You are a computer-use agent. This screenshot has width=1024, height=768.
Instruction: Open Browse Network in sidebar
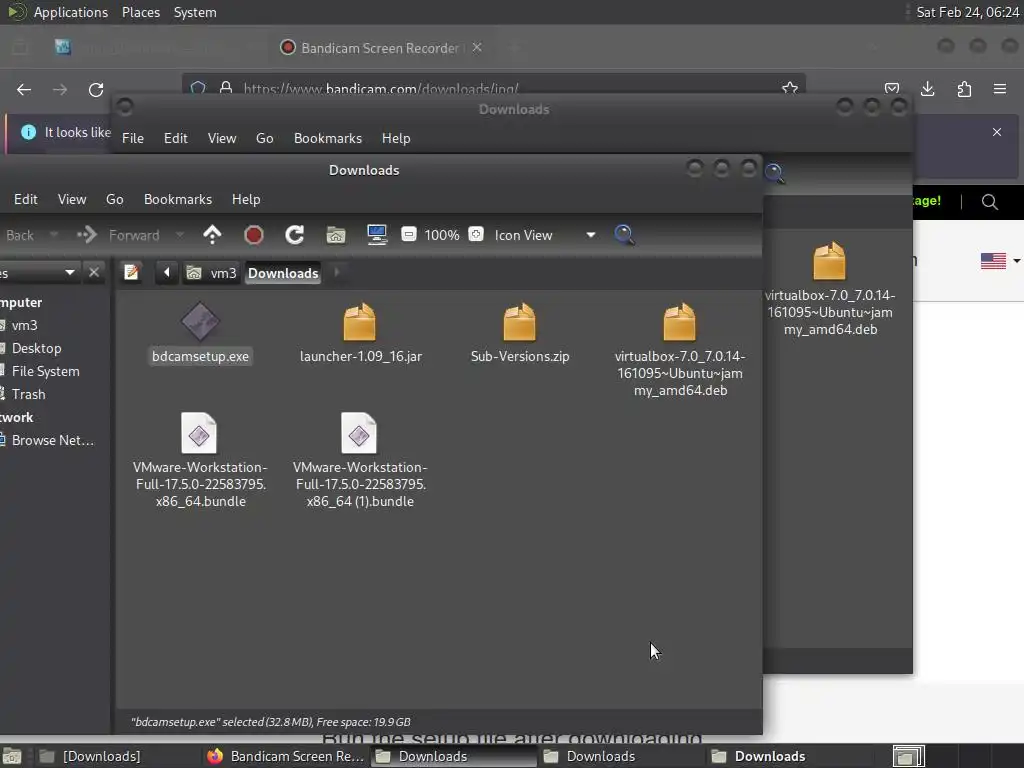pyautogui.click(x=52, y=440)
